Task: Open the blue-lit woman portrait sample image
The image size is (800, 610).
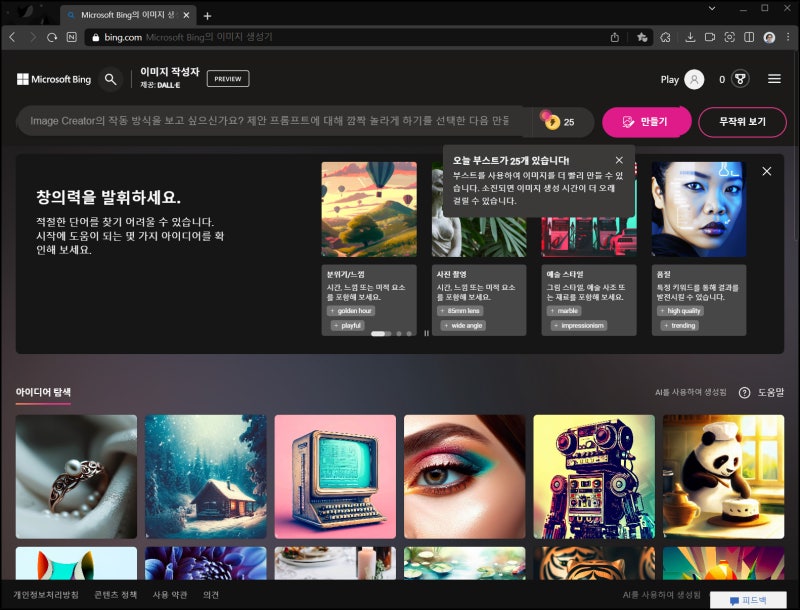Action: pos(698,209)
